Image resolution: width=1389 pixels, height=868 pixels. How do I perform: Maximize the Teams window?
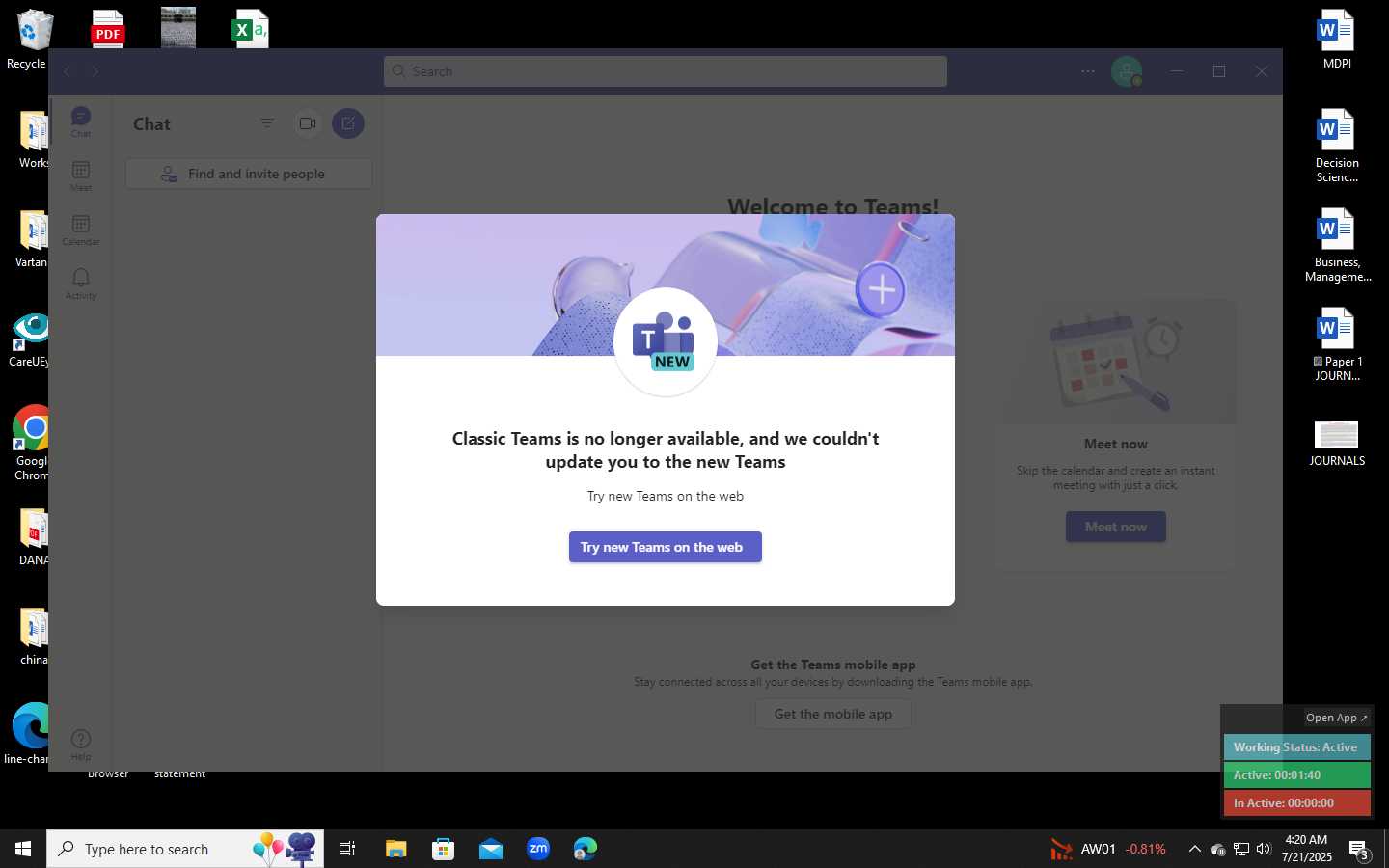coord(1219,71)
